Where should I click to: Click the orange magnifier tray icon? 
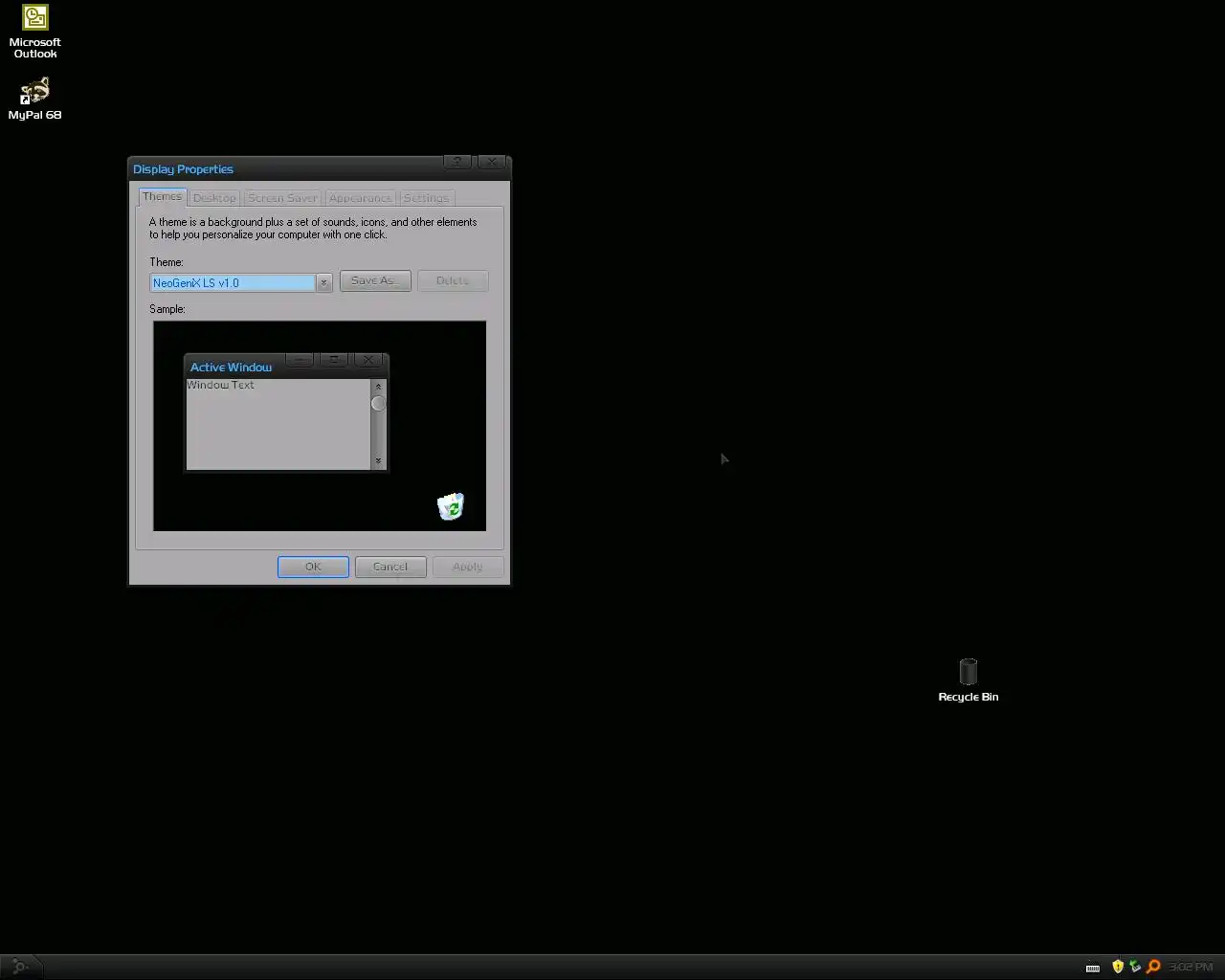tap(1153, 967)
